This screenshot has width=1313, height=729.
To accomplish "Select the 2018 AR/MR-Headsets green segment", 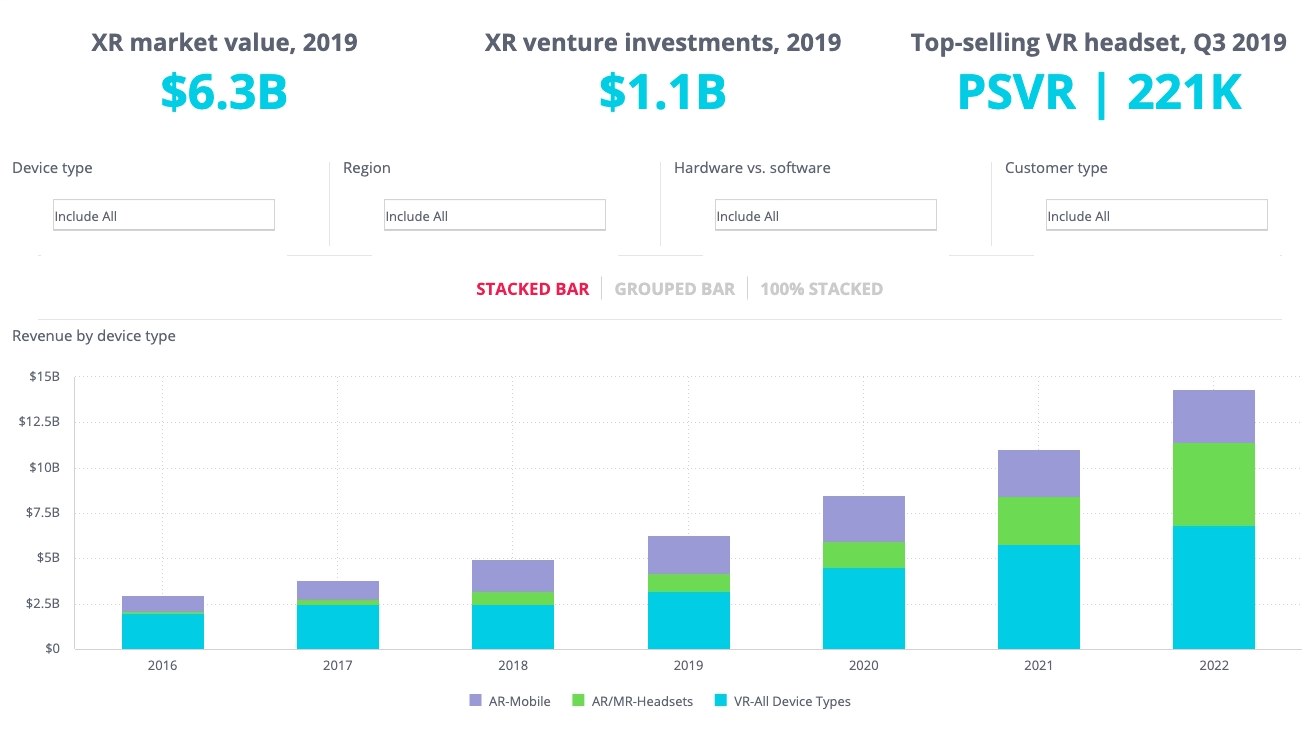I will tap(513, 598).
